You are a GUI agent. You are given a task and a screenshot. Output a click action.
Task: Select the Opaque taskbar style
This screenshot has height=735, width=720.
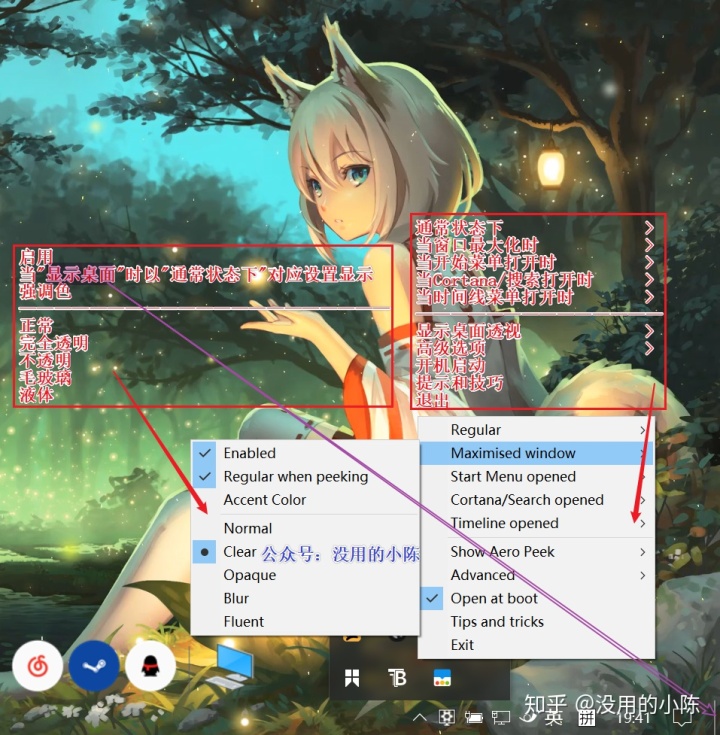coord(305,575)
